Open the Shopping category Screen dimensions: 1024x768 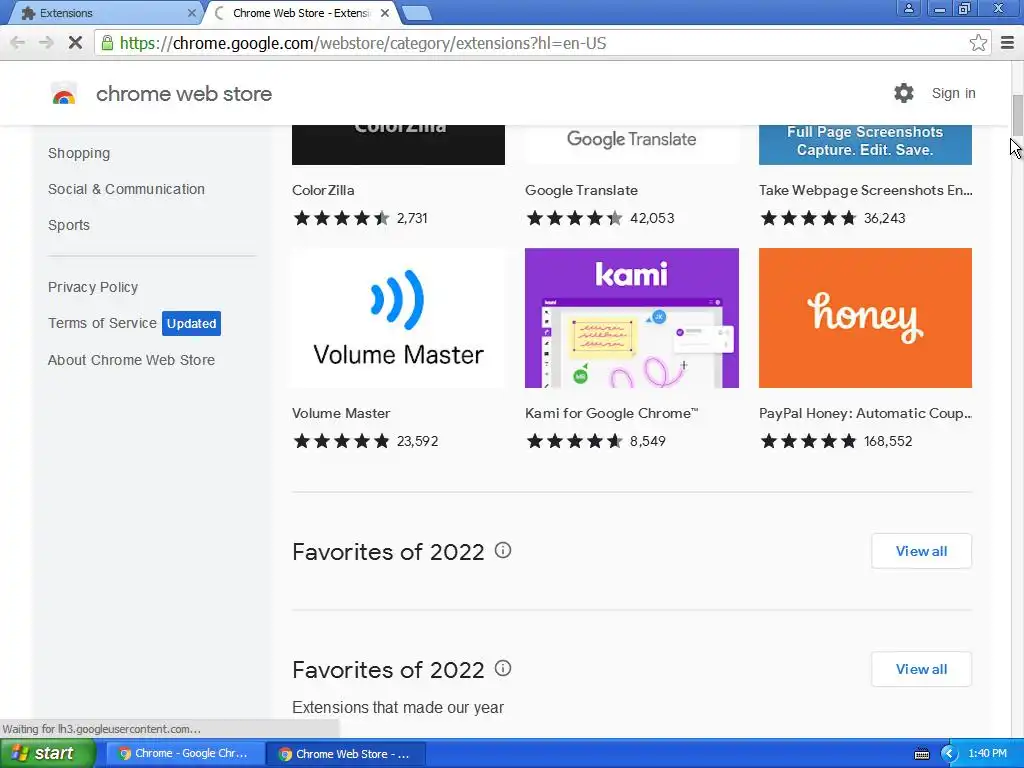(x=79, y=153)
